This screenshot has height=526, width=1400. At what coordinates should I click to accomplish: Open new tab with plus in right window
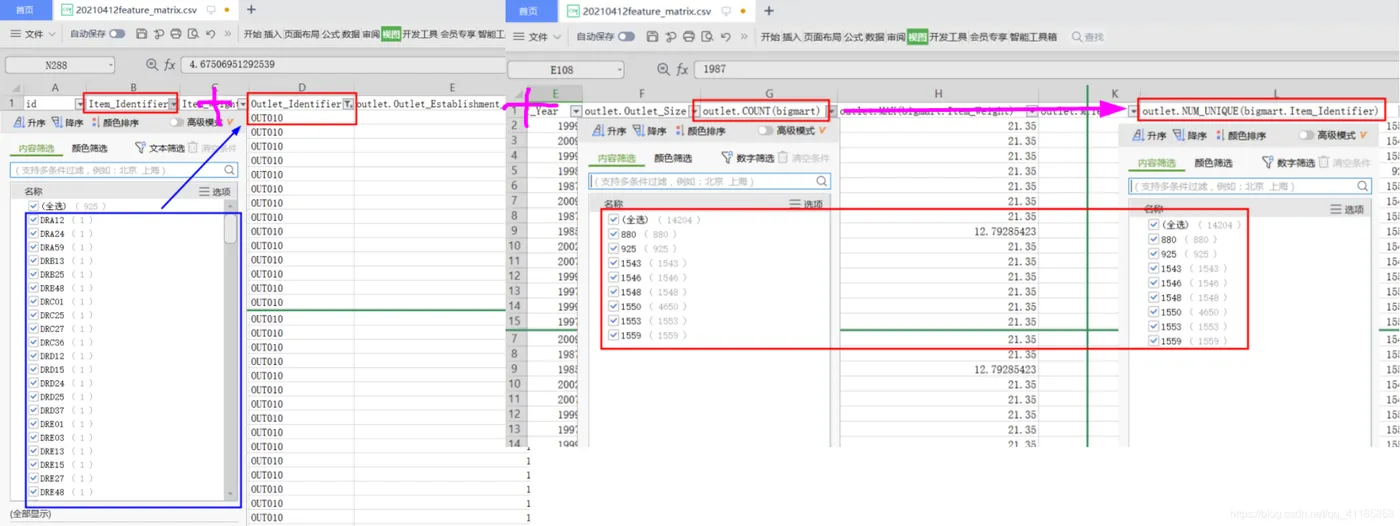click(769, 10)
